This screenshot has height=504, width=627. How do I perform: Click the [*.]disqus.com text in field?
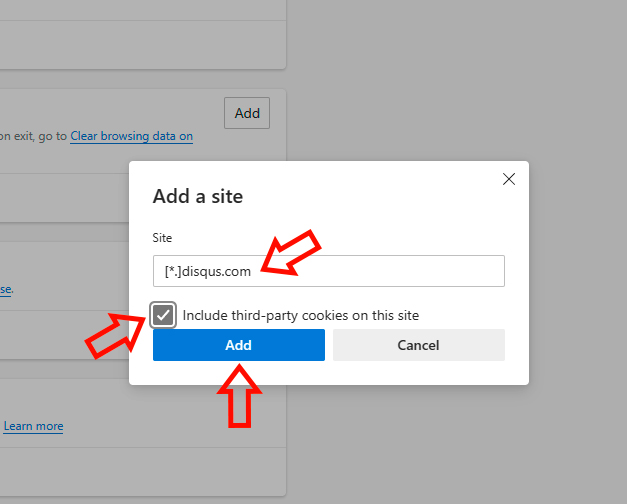coord(208,271)
